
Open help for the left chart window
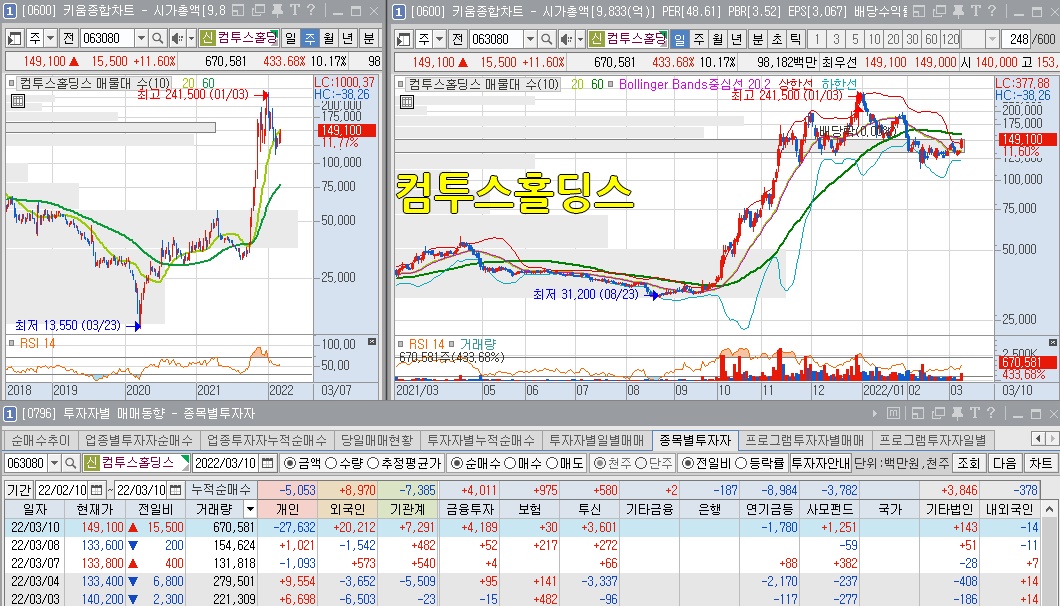310,10
